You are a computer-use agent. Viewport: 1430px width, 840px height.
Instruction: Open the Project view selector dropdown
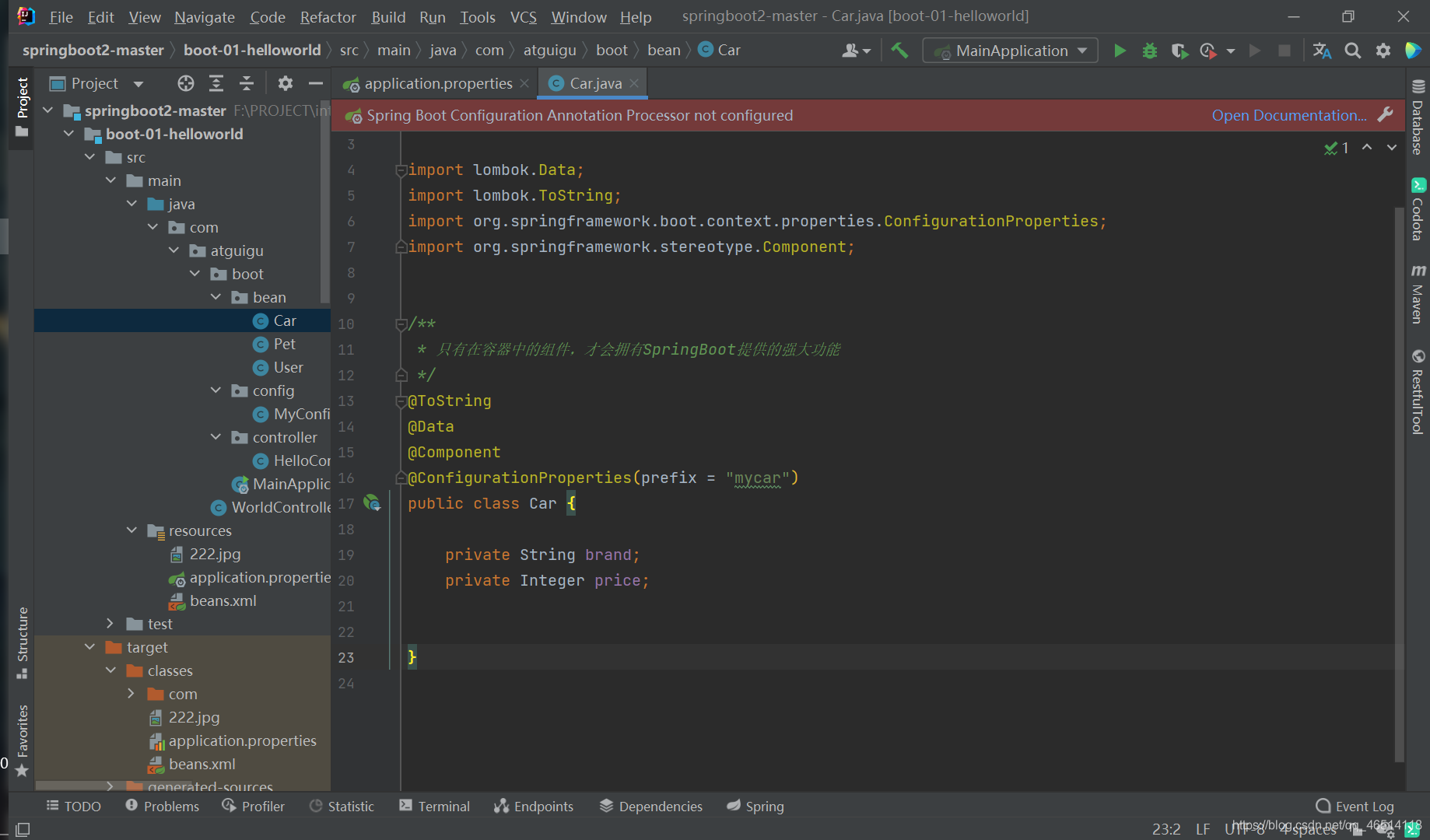96,83
